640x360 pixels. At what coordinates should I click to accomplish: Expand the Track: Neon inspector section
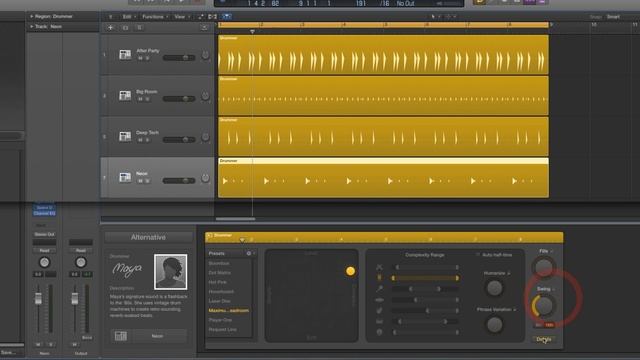click(31, 26)
